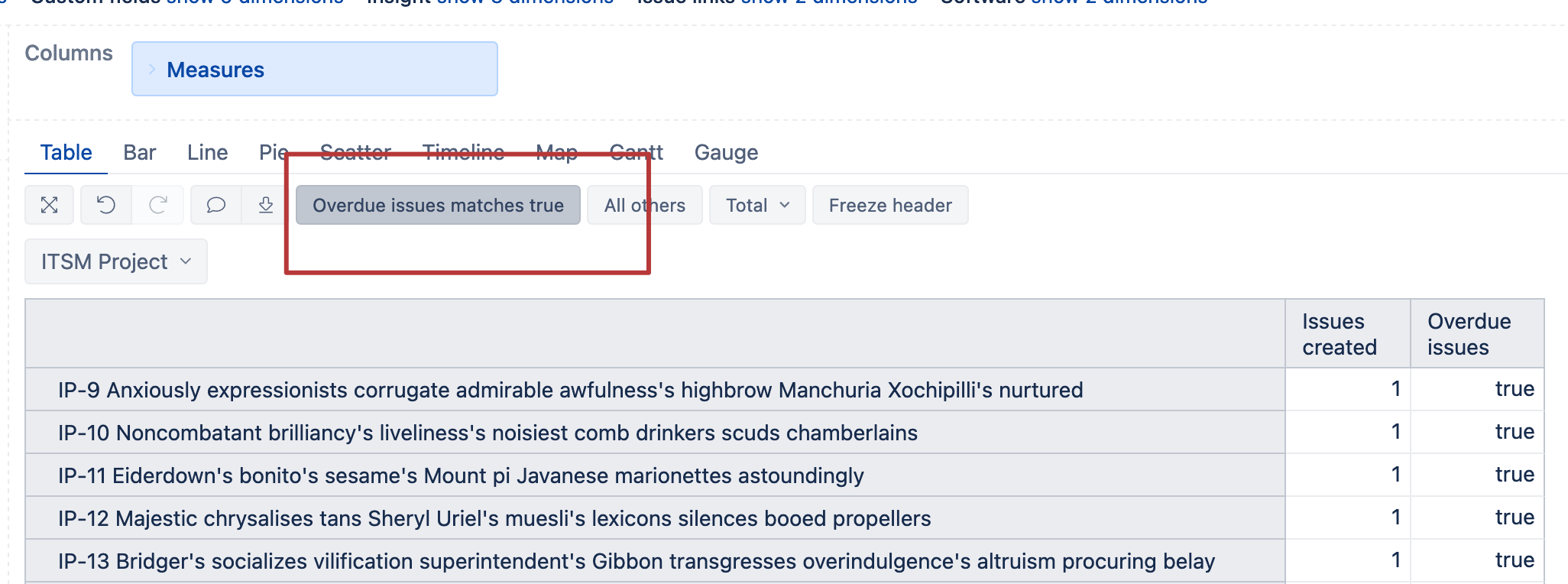Screen dimensions: 1568x584
Task: Click the export download icon
Action: pos(266,205)
